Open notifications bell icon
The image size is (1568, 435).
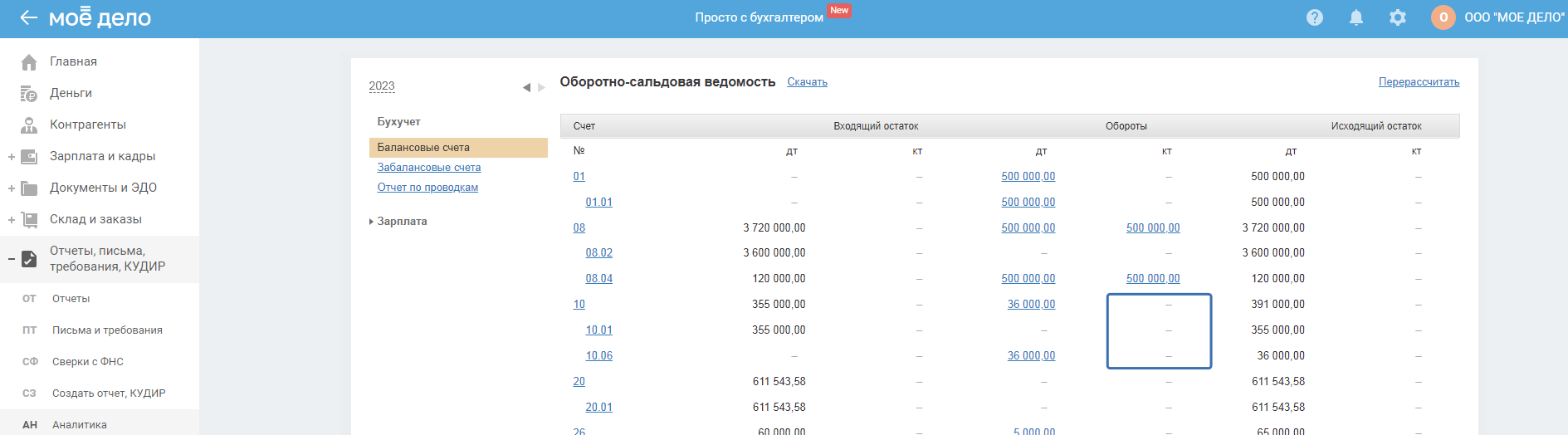tap(1356, 17)
